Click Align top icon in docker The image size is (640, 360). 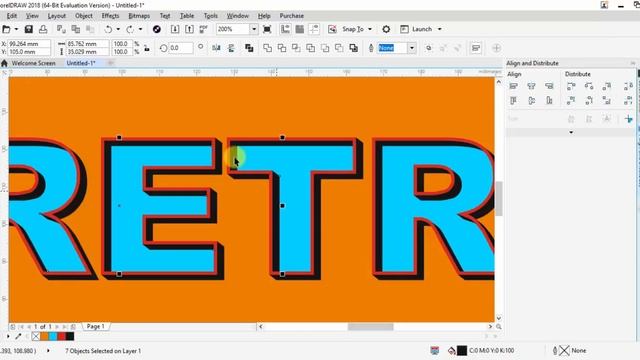click(x=513, y=100)
